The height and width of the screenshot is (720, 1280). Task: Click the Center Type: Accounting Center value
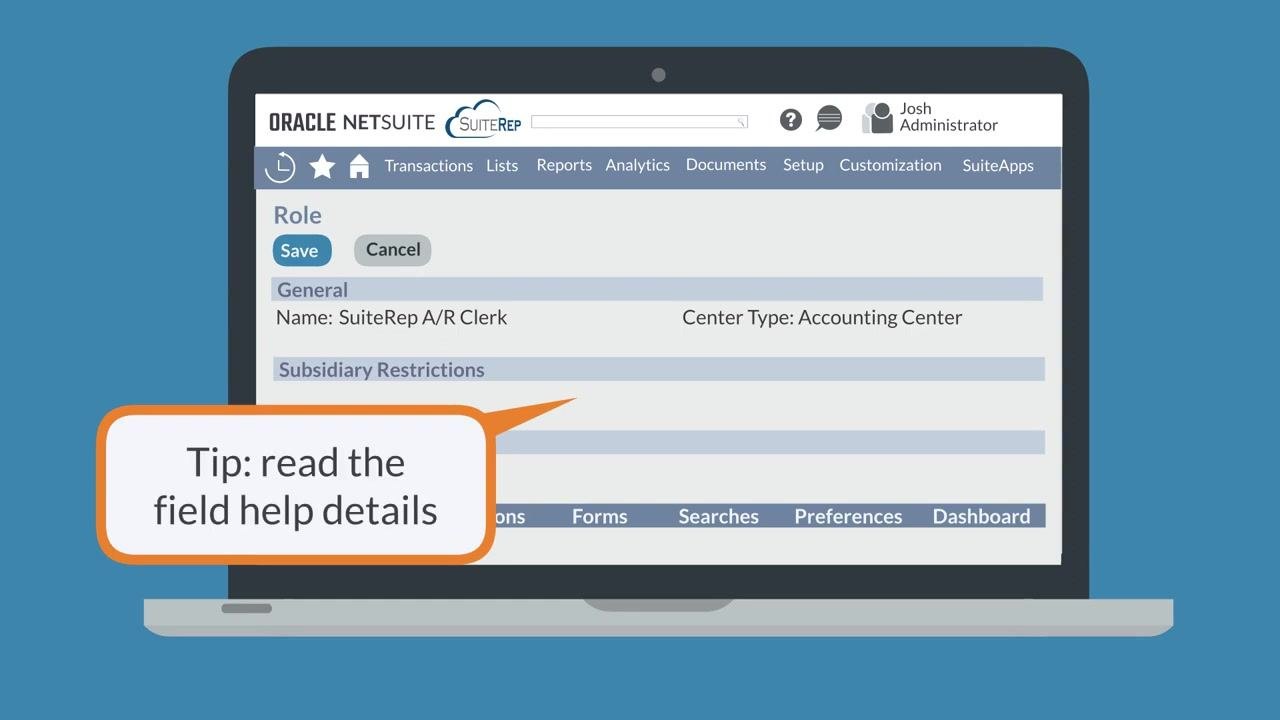822,318
